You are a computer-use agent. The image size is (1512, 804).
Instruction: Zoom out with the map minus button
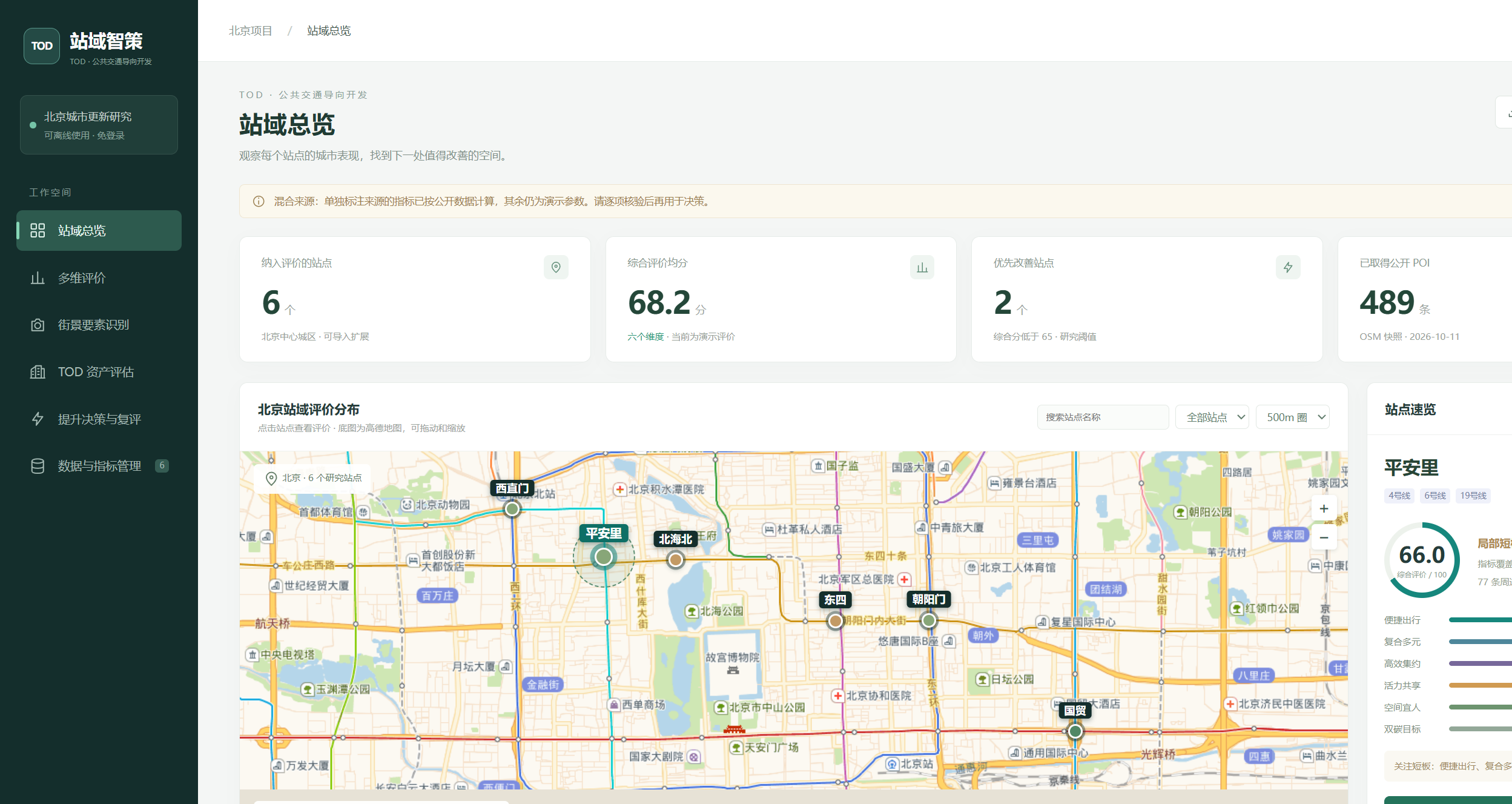[1324, 537]
